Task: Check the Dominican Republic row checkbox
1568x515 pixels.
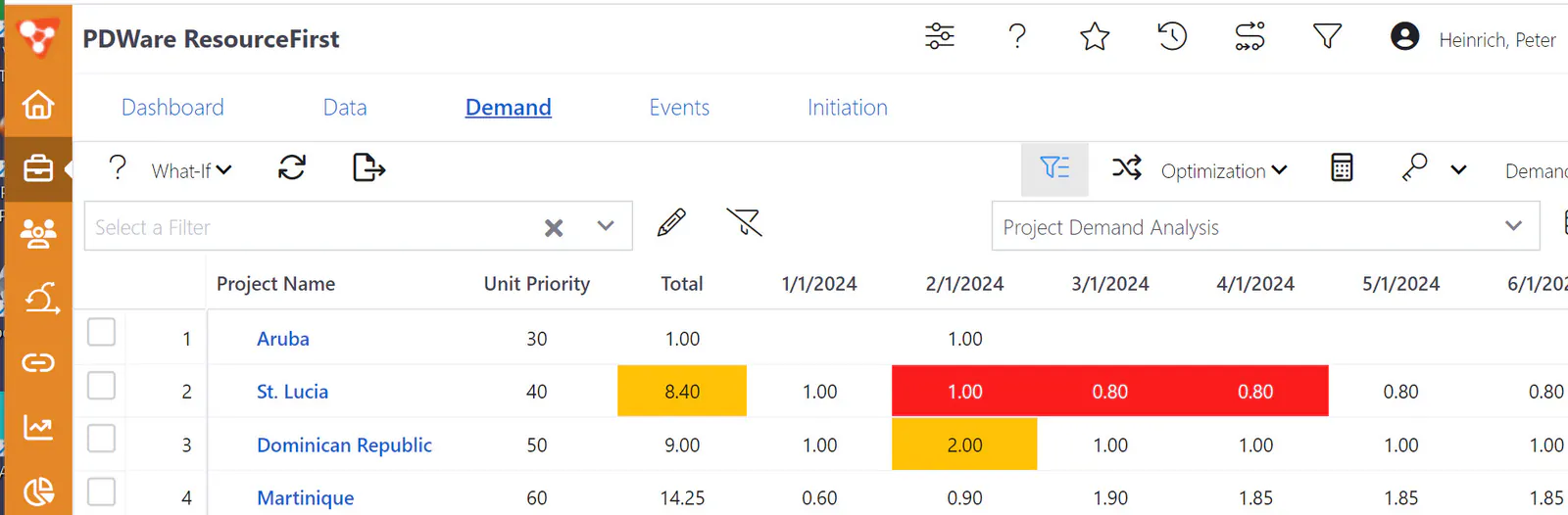Action: point(101,438)
